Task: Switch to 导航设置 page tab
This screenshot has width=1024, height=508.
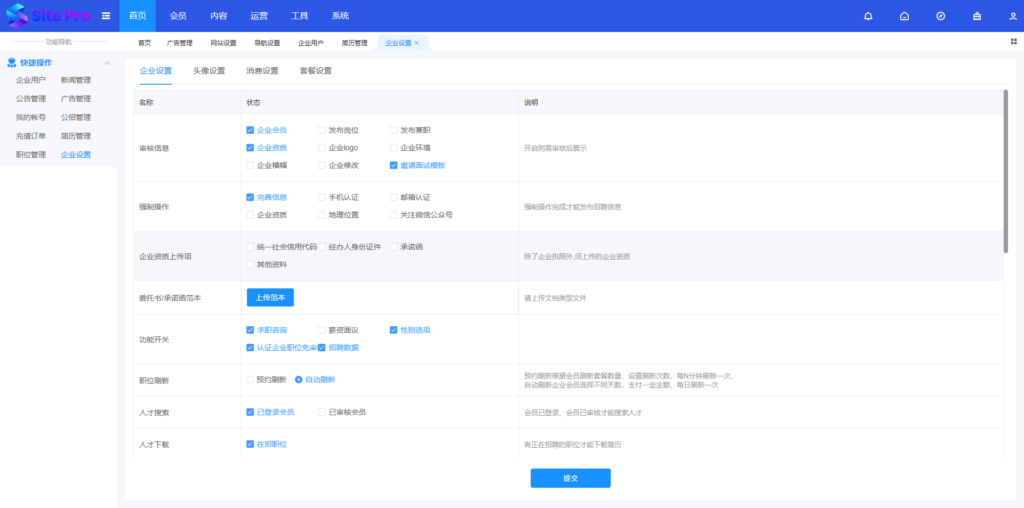Action: click(x=267, y=43)
